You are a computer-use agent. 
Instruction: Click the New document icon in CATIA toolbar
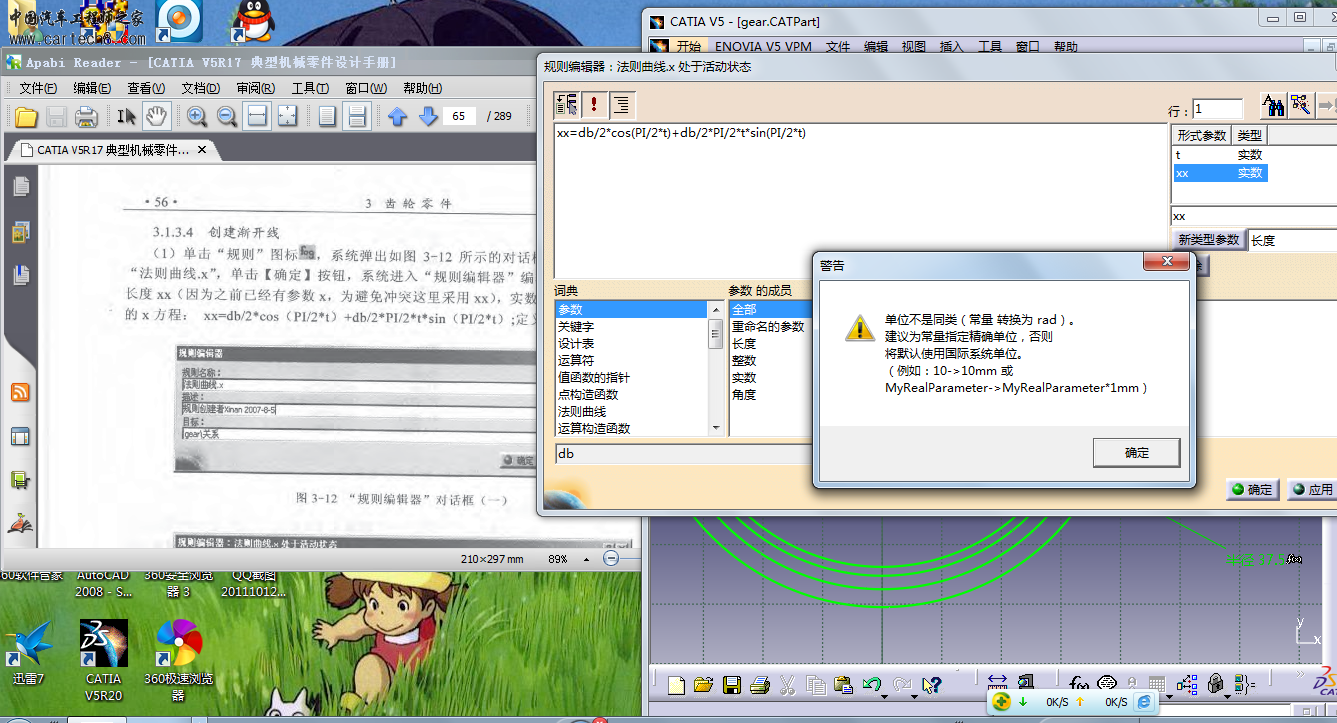(x=677, y=685)
